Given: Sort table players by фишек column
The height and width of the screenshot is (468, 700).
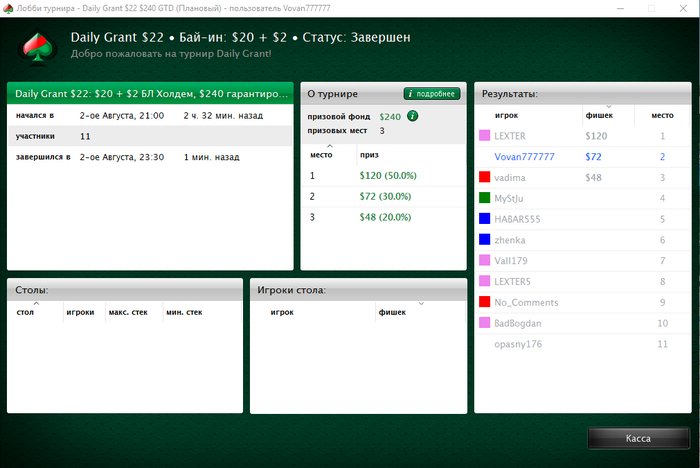Looking at the screenshot, I should (421, 312).
